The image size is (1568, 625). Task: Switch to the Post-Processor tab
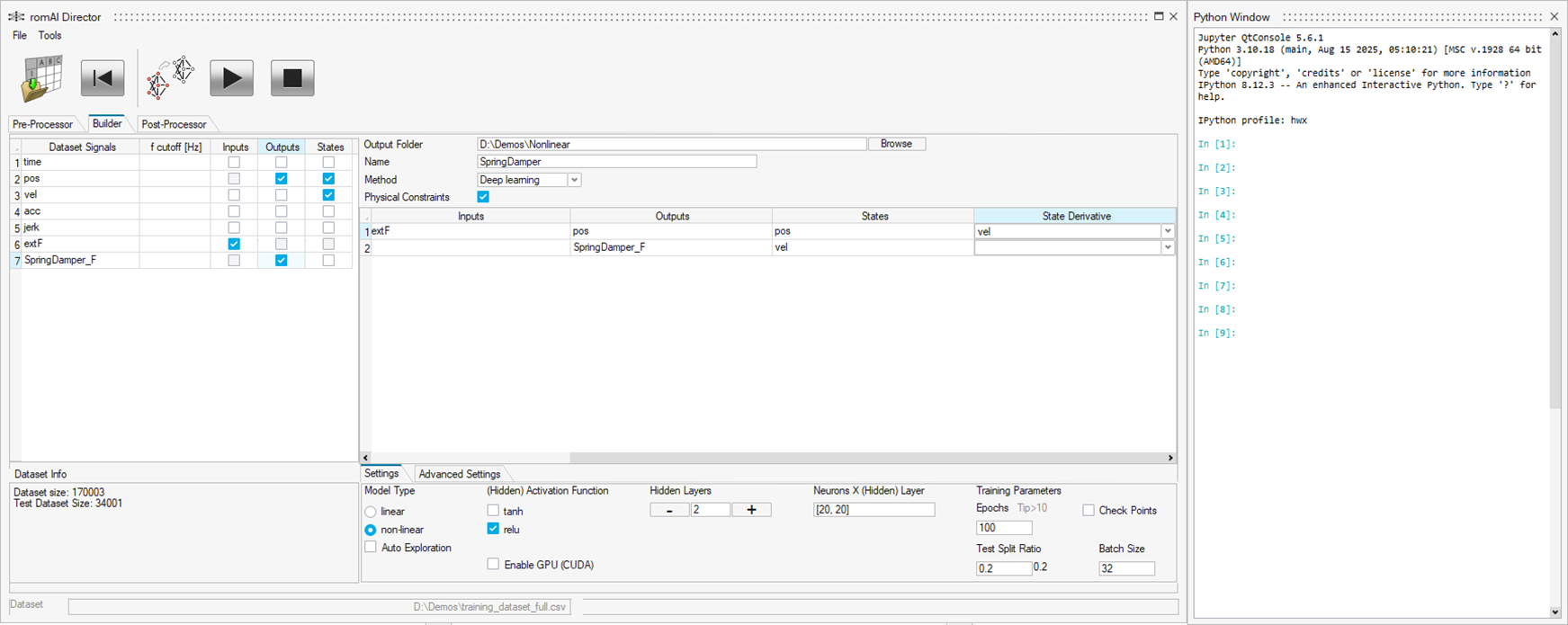click(x=174, y=124)
